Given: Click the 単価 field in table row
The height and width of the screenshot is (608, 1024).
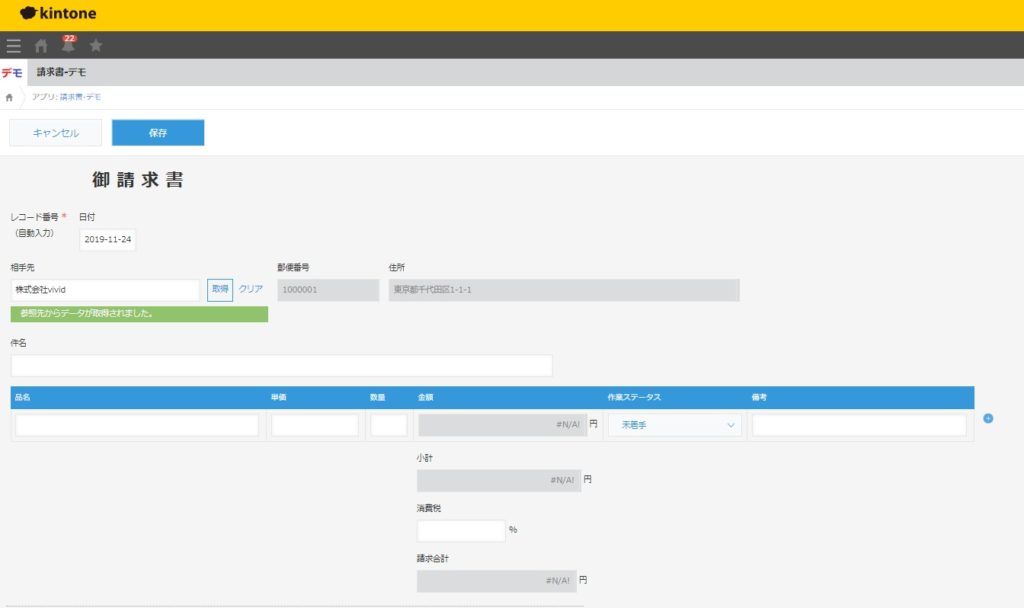Looking at the screenshot, I should point(315,425).
